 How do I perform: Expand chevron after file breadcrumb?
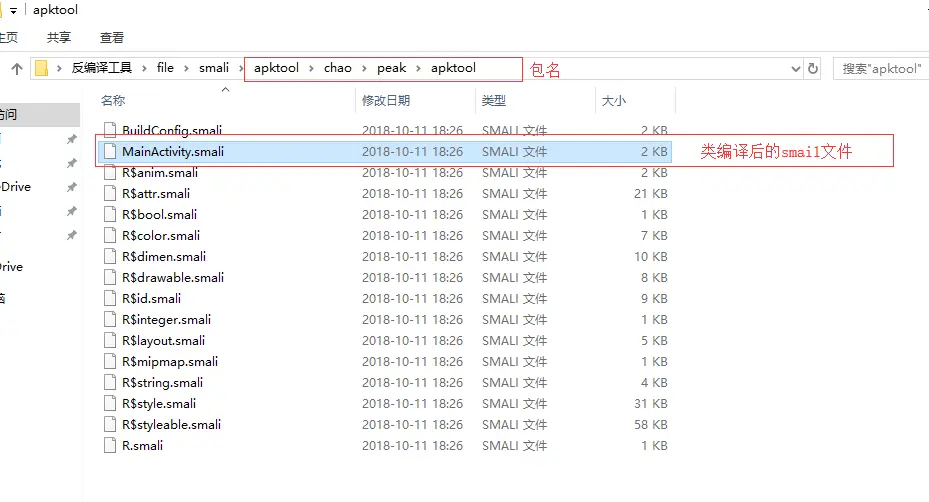click(186, 69)
